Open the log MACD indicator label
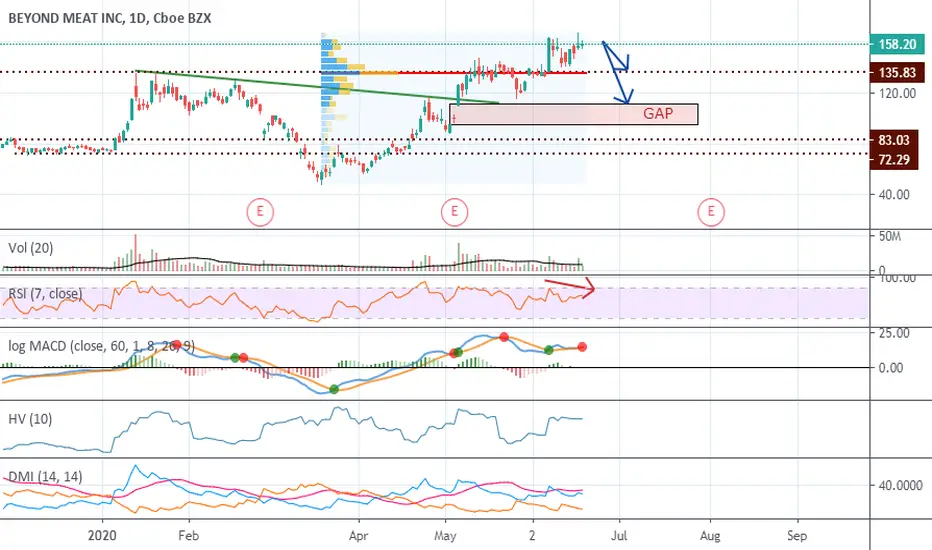 pos(101,345)
